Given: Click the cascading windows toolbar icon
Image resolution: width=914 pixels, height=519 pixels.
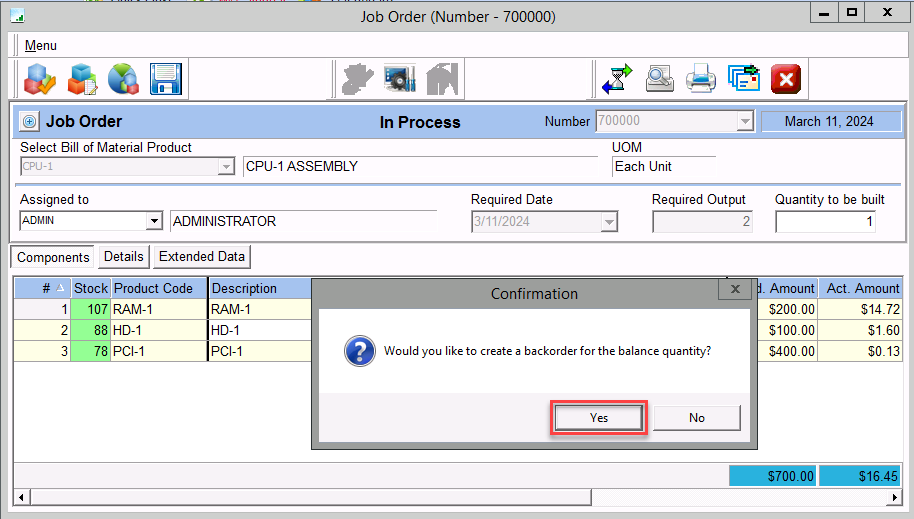Looking at the screenshot, I should click(743, 78).
